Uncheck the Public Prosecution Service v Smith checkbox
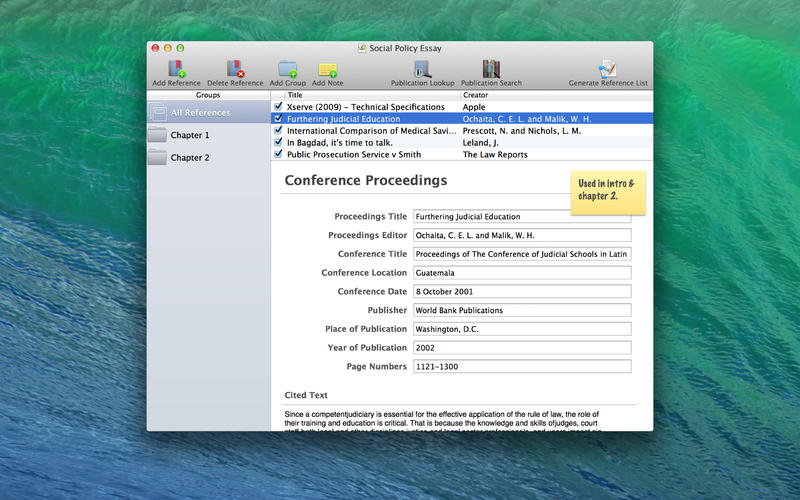Viewport: 800px width, 500px height. click(278, 155)
